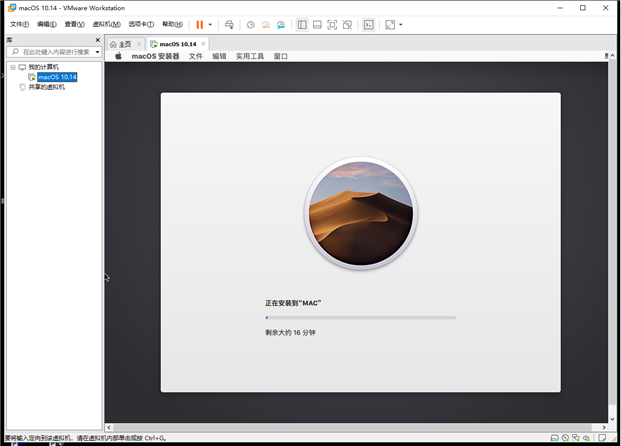Open the power options dropdown beside pause
Screen dimensions: 621x446
point(210,25)
